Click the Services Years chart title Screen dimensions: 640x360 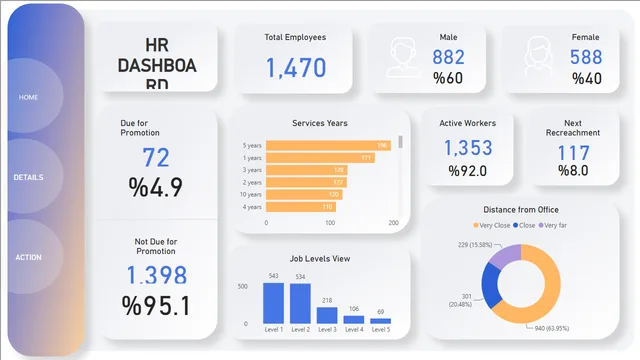[320, 123]
